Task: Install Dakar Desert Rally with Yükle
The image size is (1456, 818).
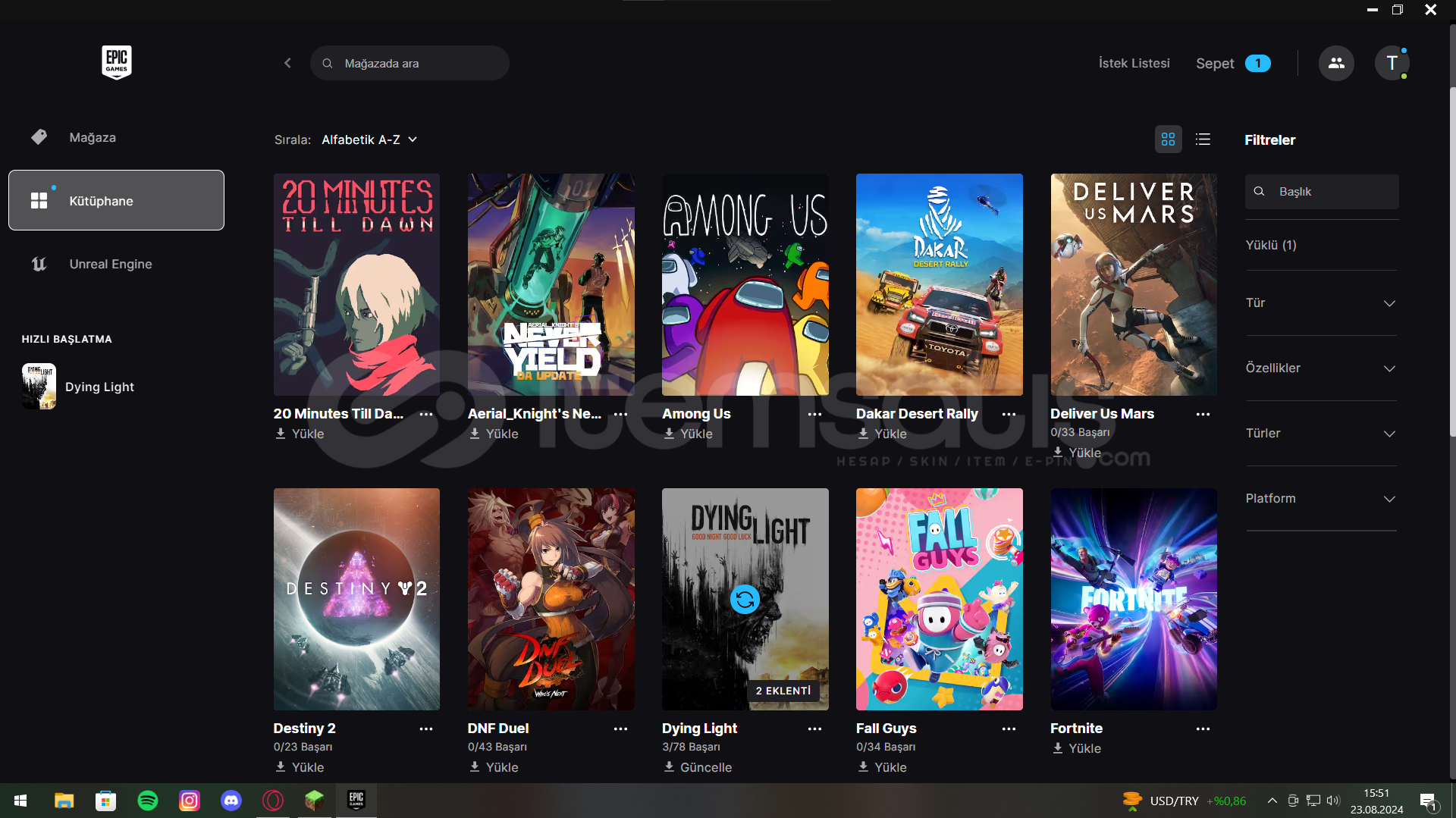Action: [882, 434]
